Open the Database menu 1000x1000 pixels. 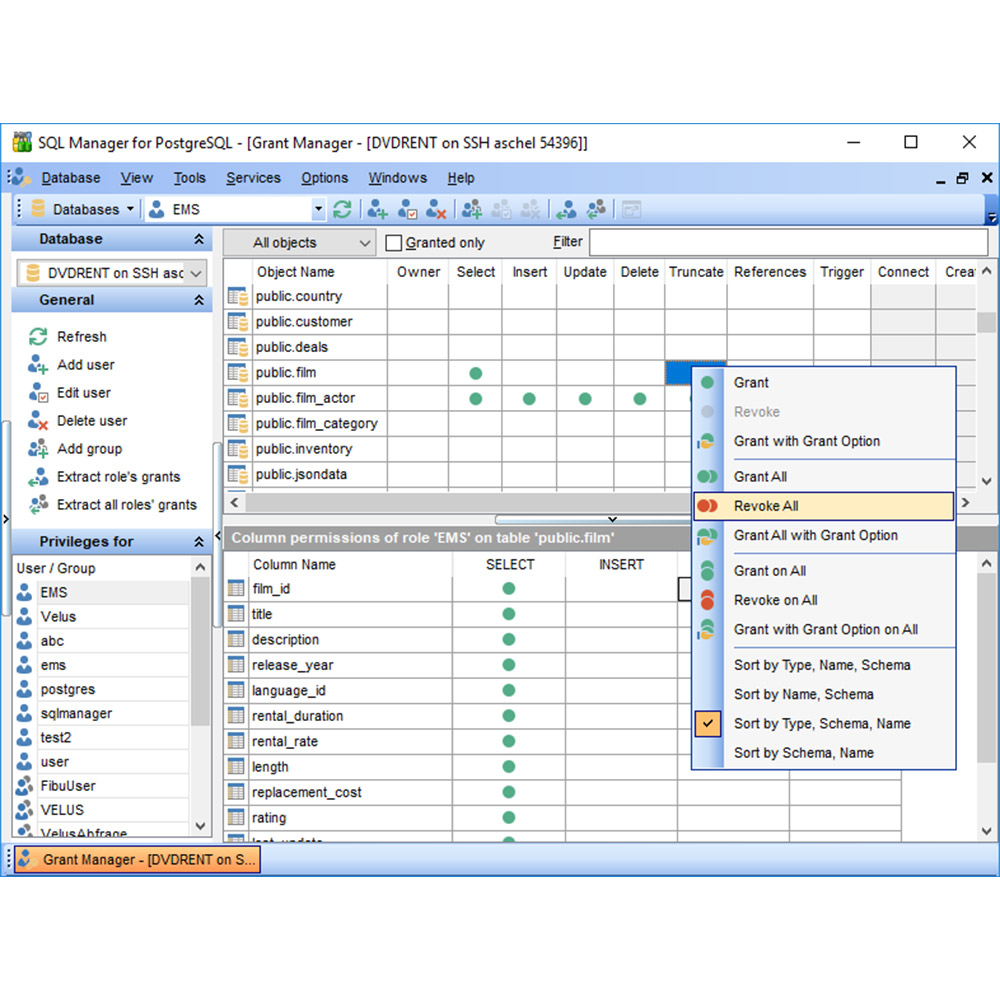(x=71, y=178)
